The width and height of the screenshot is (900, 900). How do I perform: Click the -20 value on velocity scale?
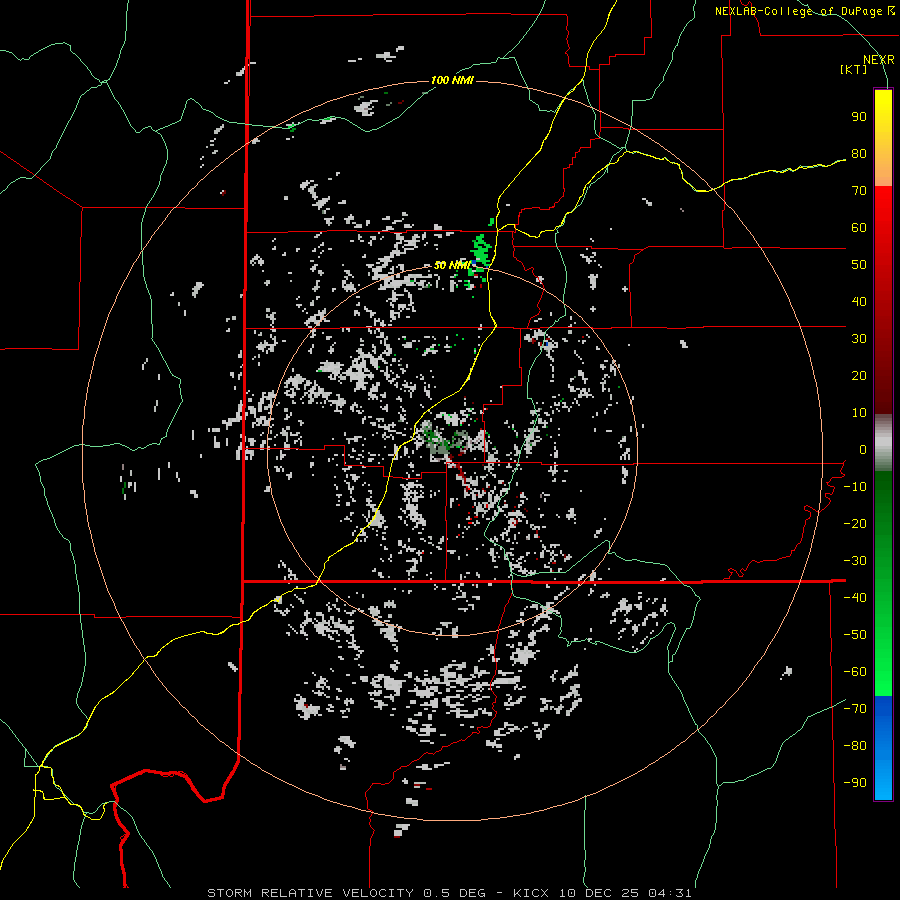(x=855, y=524)
